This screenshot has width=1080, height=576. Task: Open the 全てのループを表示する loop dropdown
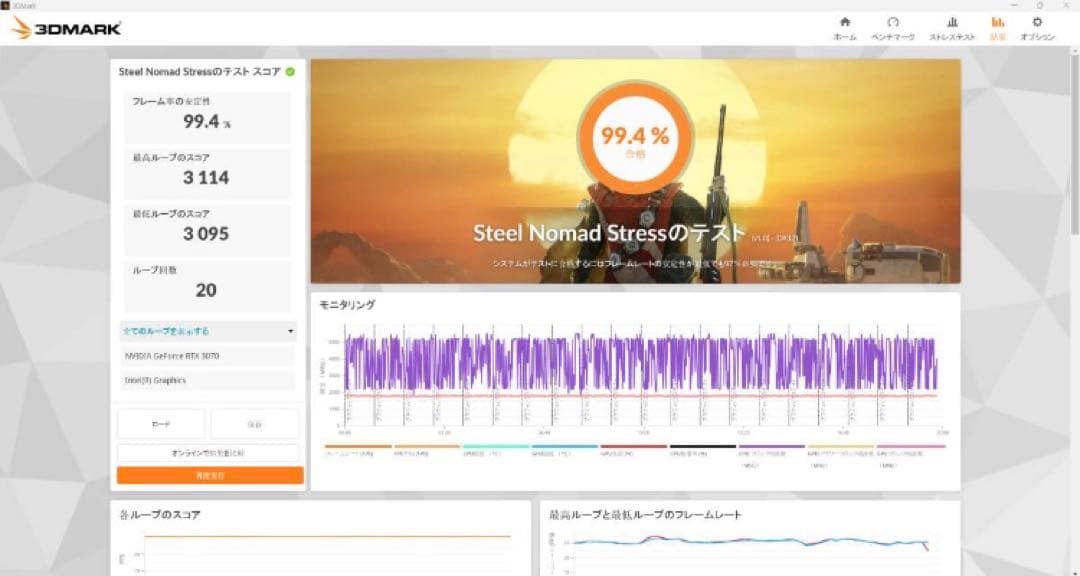(207, 330)
